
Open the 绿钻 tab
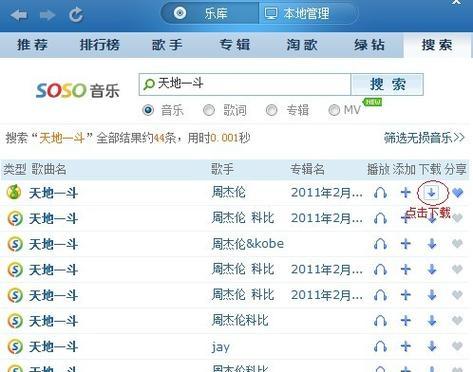369,45
